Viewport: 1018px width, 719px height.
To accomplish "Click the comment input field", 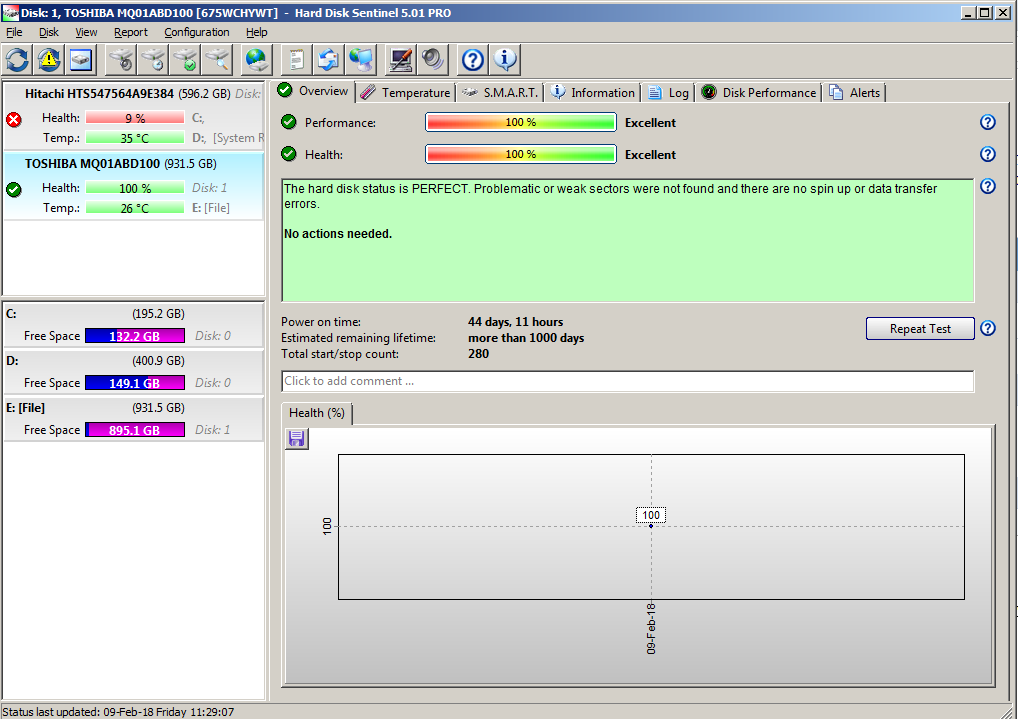I will click(x=627, y=381).
